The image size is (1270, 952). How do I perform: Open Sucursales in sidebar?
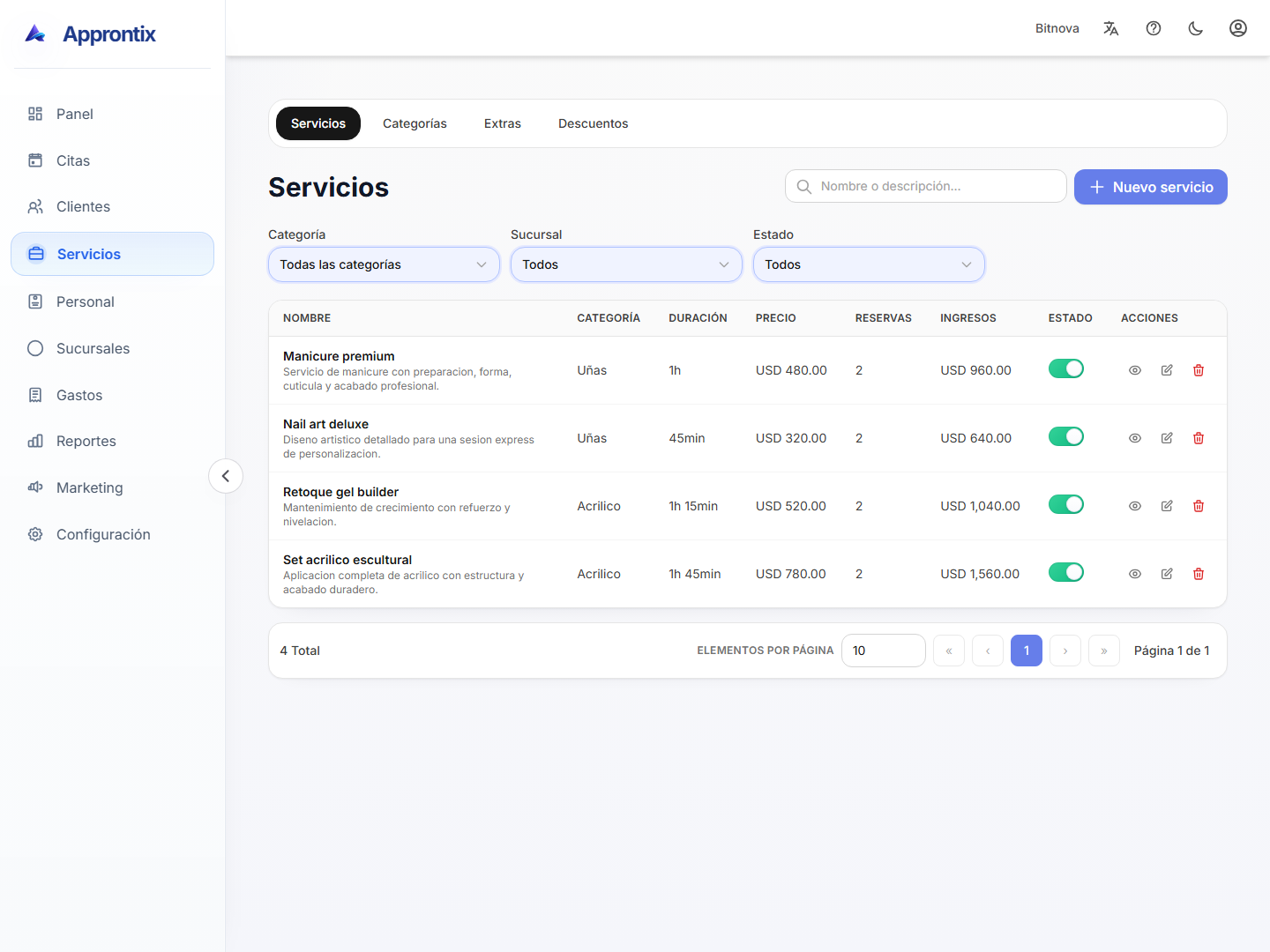coord(112,348)
